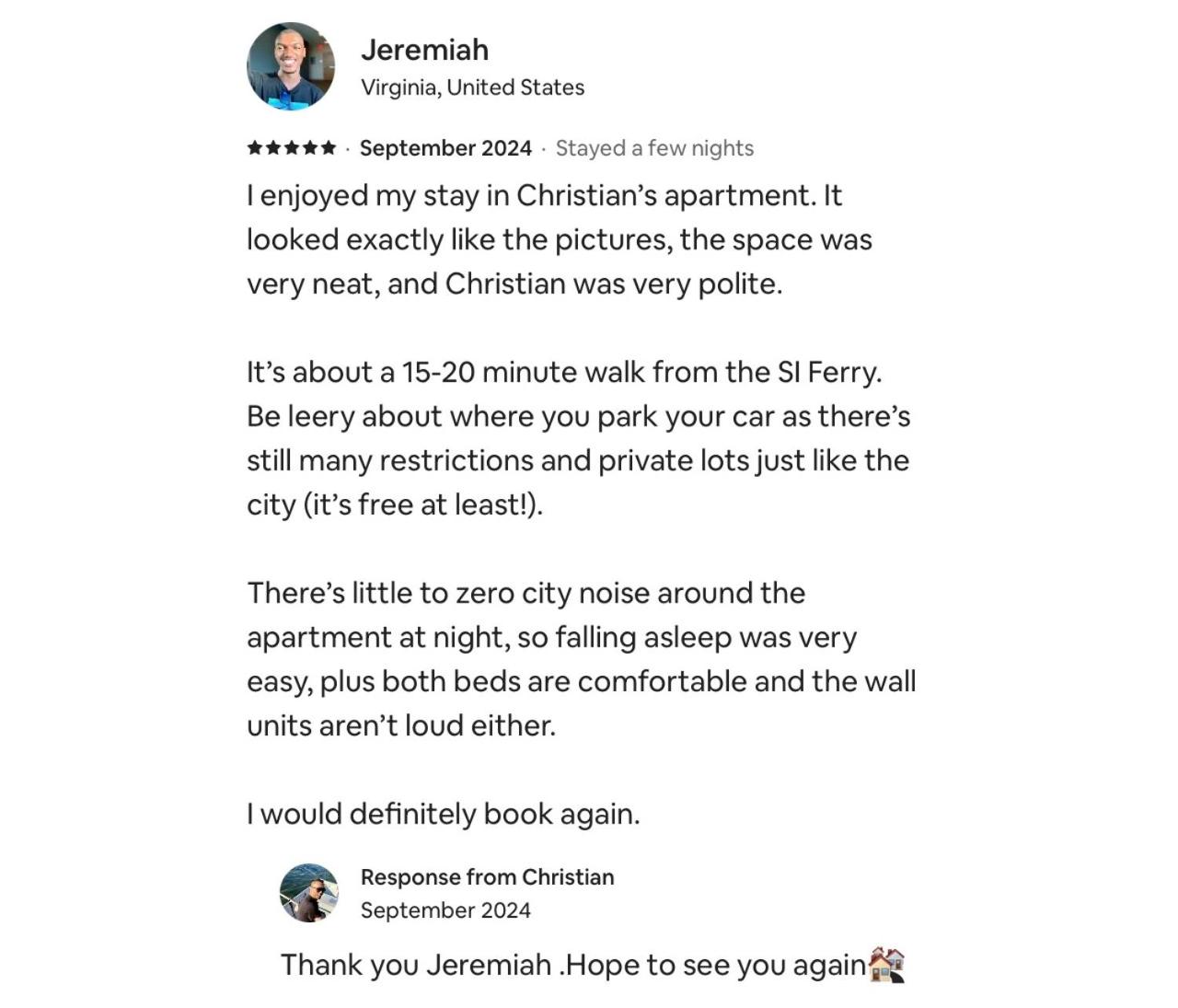The height and width of the screenshot is (1008, 1178).
Task: Click the Stayed a few nights label
Action: pyautogui.click(x=654, y=148)
